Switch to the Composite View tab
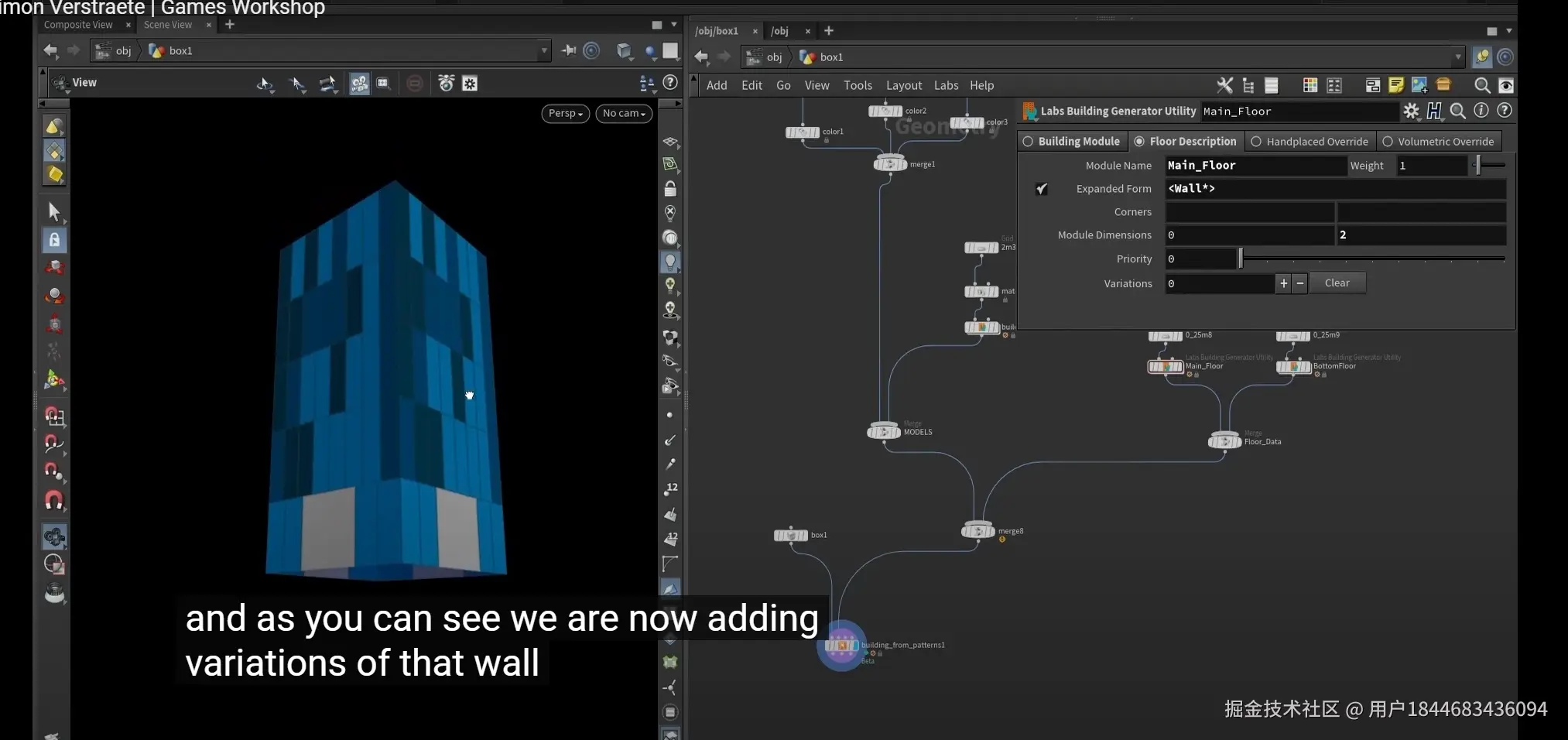 (x=78, y=25)
